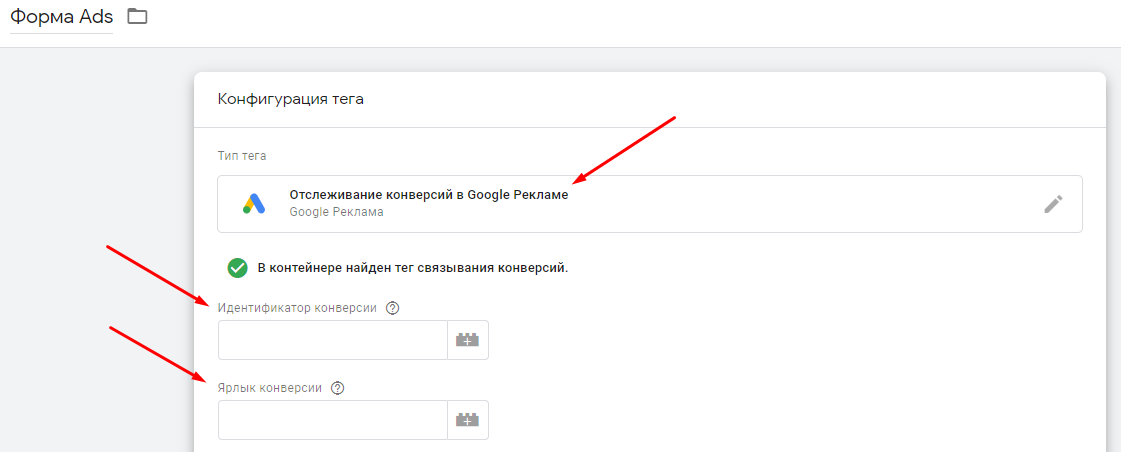The image size is (1121, 452).
Task: Focus the Ярлык конверсии input field
Action: tap(332, 420)
